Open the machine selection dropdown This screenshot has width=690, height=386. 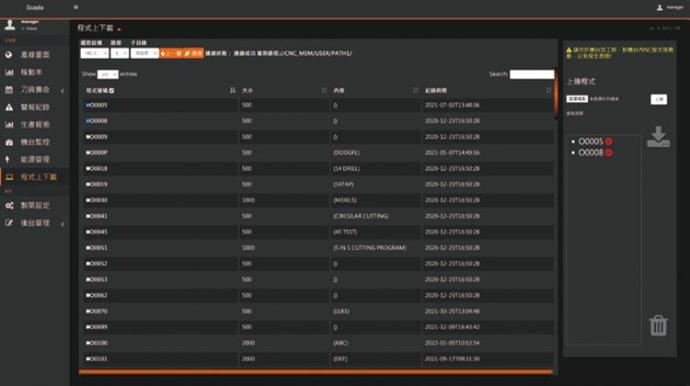point(94,53)
